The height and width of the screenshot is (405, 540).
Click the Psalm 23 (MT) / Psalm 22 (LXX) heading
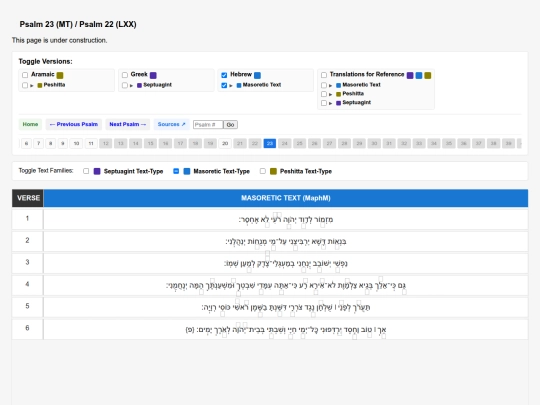click(78, 24)
